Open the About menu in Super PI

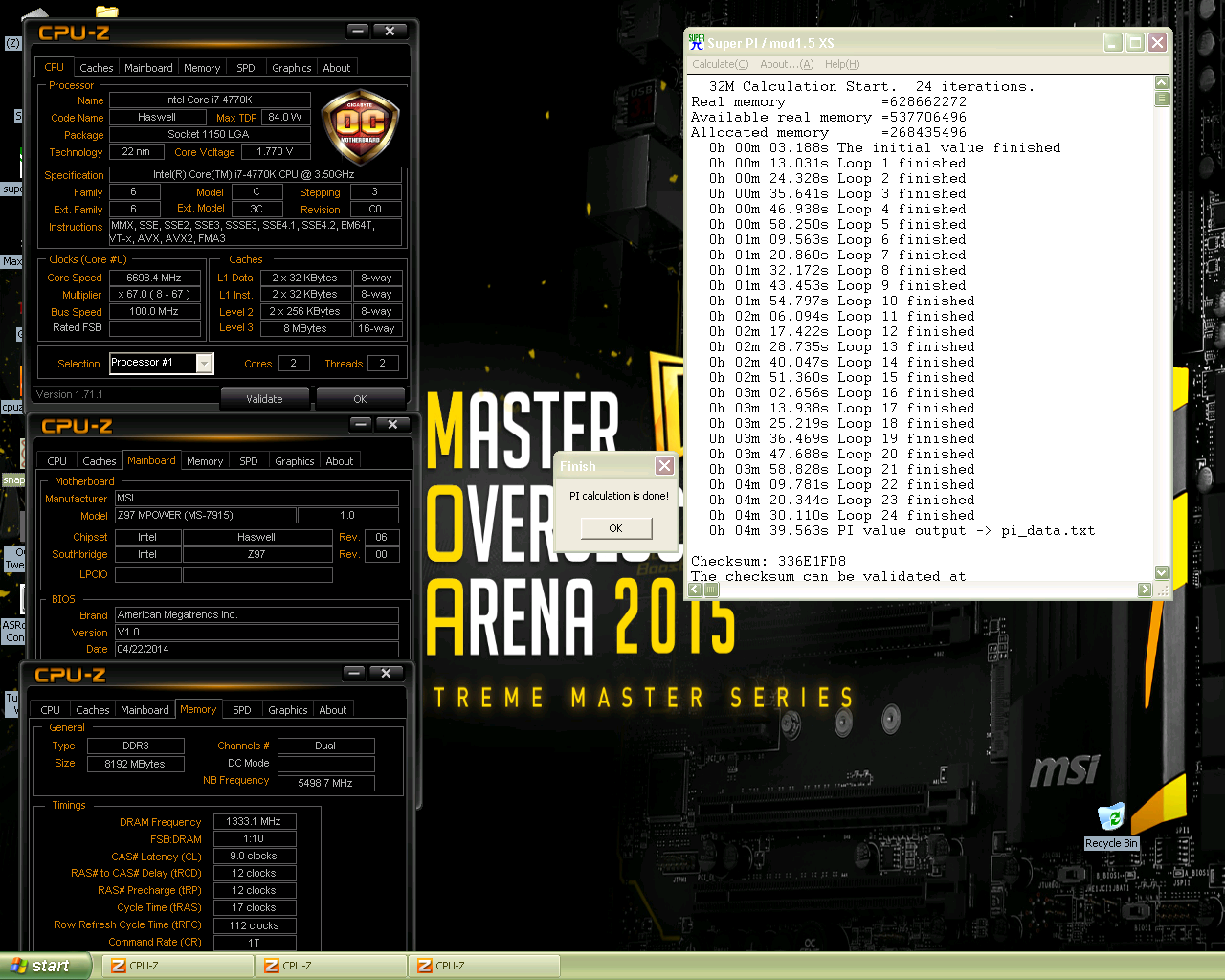click(x=787, y=64)
